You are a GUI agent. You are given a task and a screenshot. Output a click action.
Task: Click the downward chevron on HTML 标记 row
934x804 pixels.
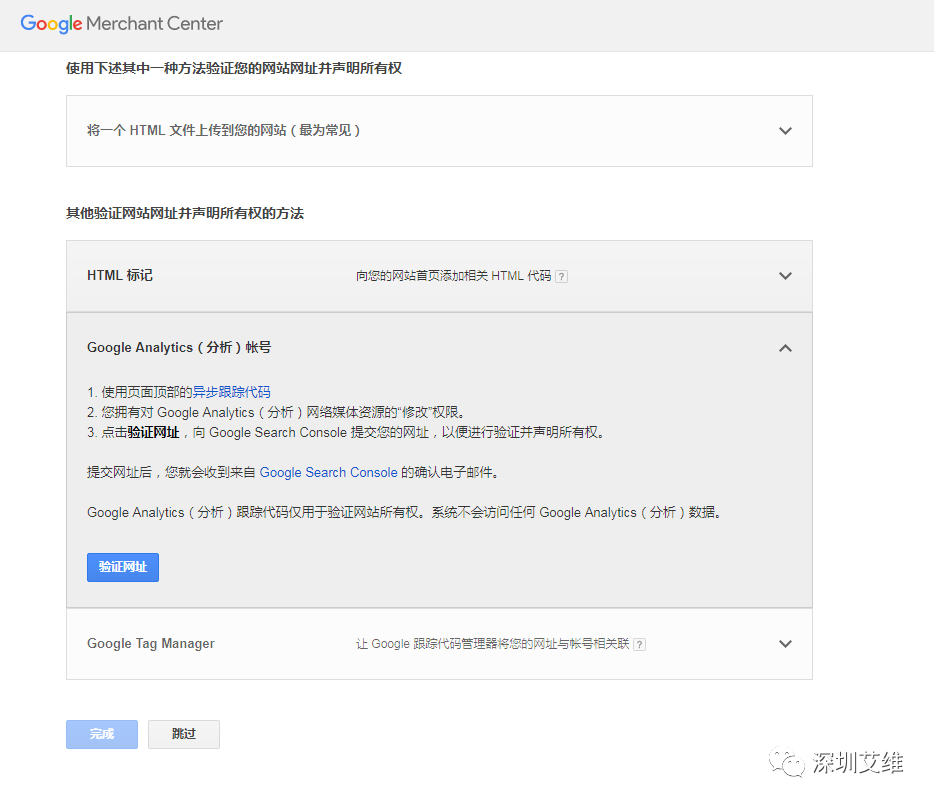click(786, 276)
